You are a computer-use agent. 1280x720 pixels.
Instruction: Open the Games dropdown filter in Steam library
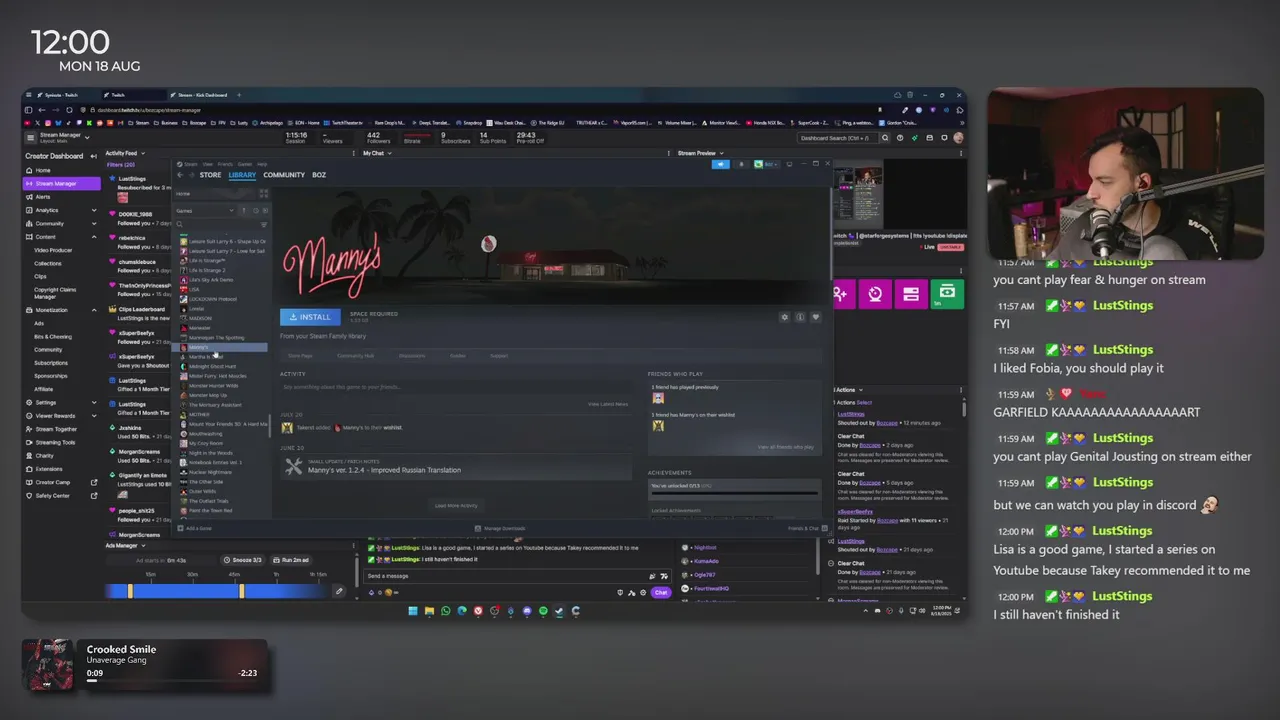[x=205, y=211]
